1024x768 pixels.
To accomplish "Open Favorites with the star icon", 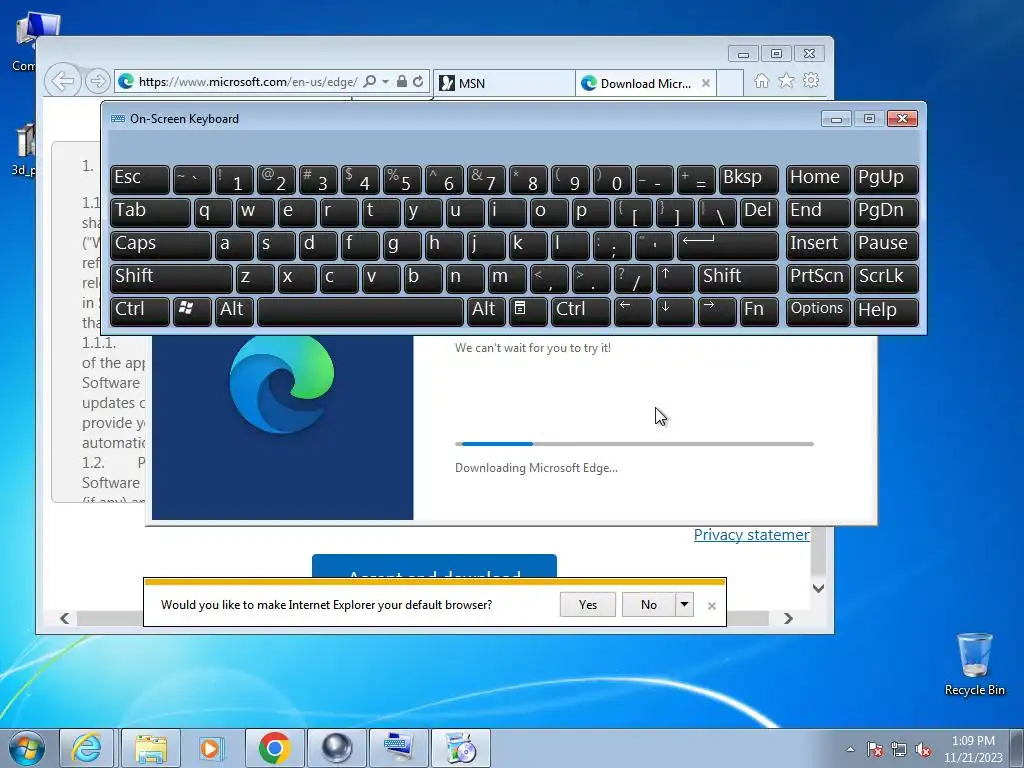I will pos(786,80).
